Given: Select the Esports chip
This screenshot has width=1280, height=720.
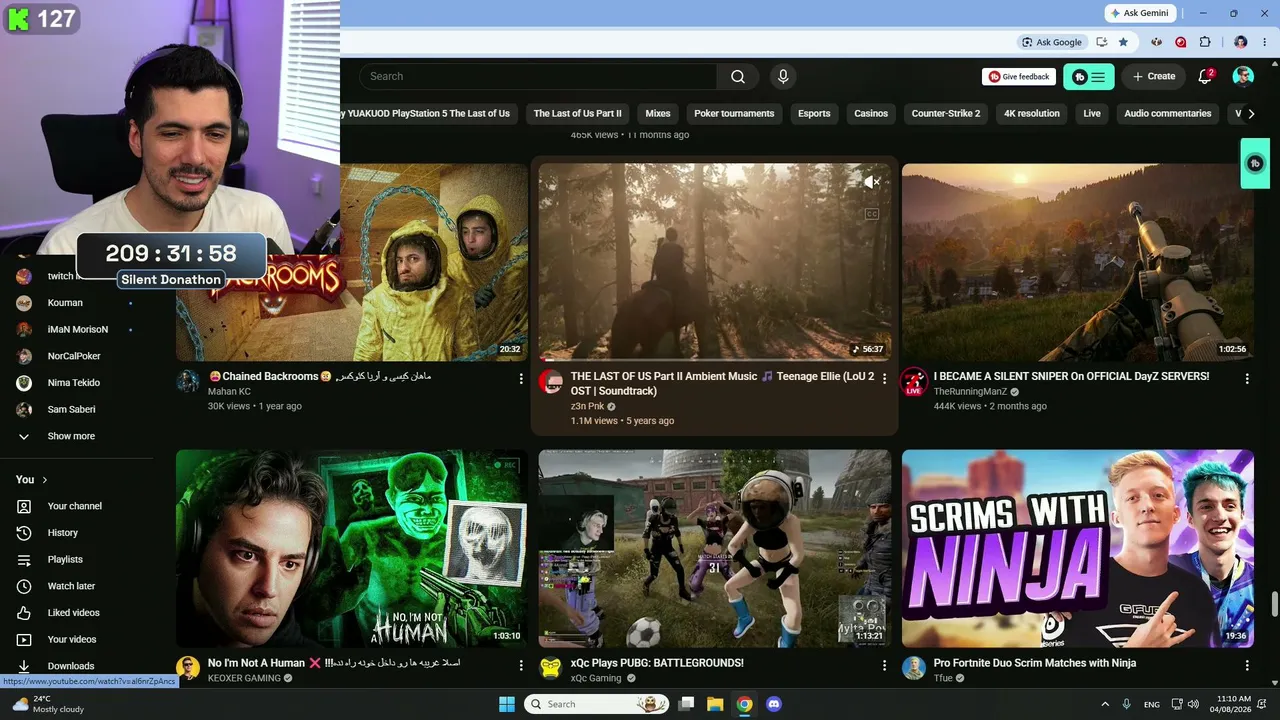Looking at the screenshot, I should tap(814, 114).
